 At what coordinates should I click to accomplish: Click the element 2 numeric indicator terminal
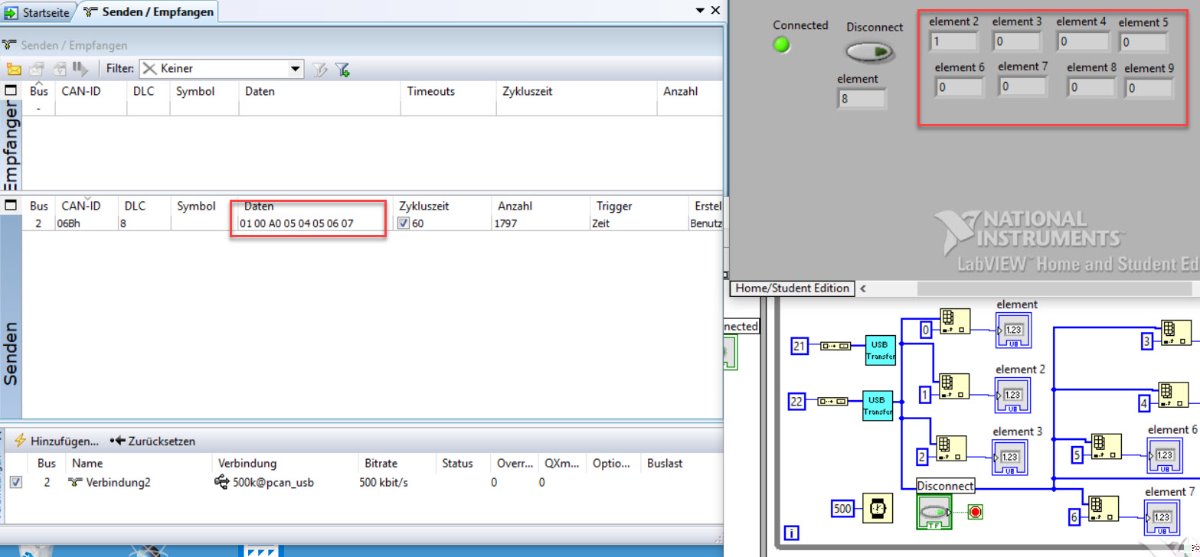coord(1012,396)
